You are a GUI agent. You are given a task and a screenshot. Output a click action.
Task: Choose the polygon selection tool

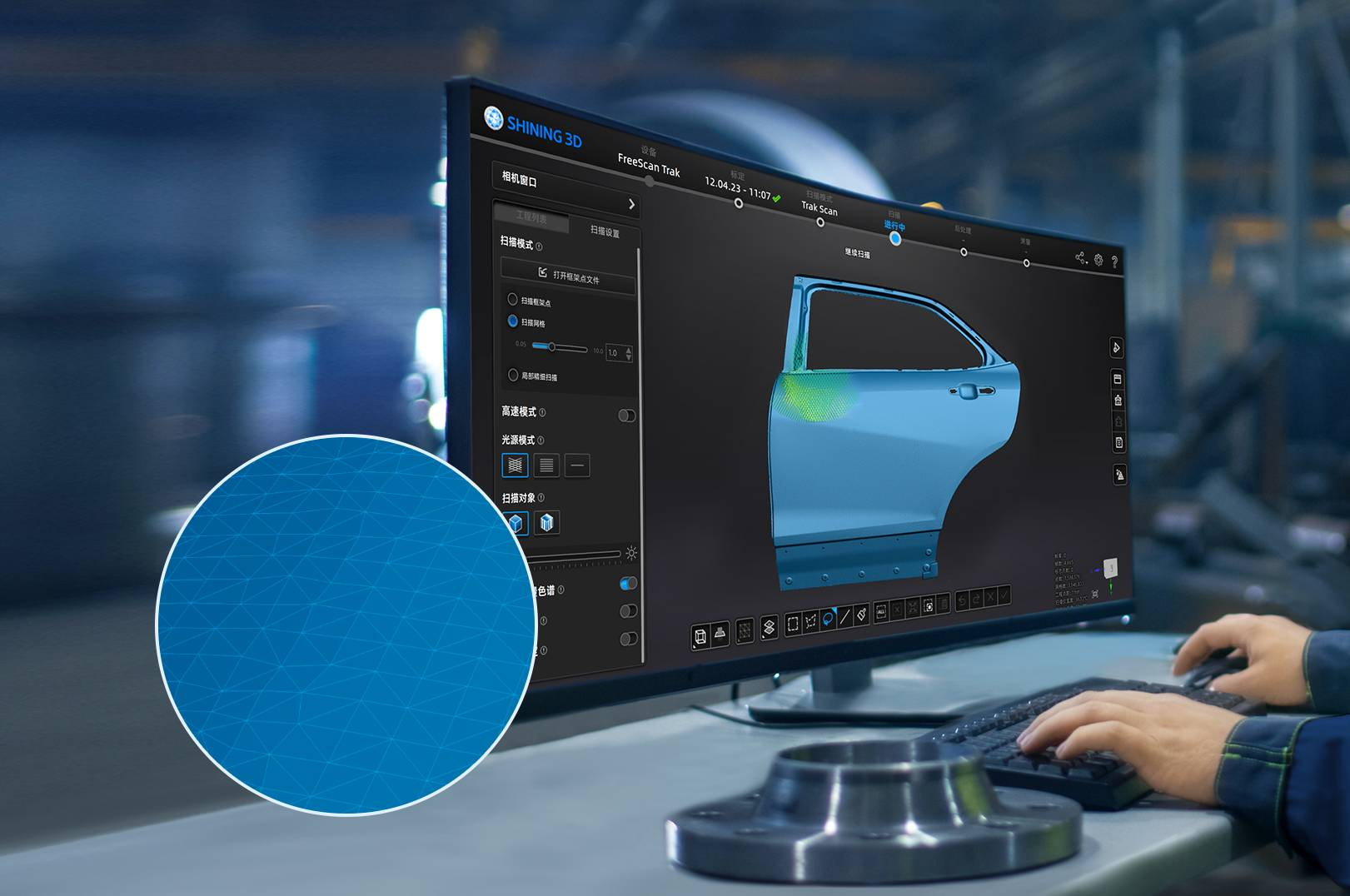tap(810, 621)
